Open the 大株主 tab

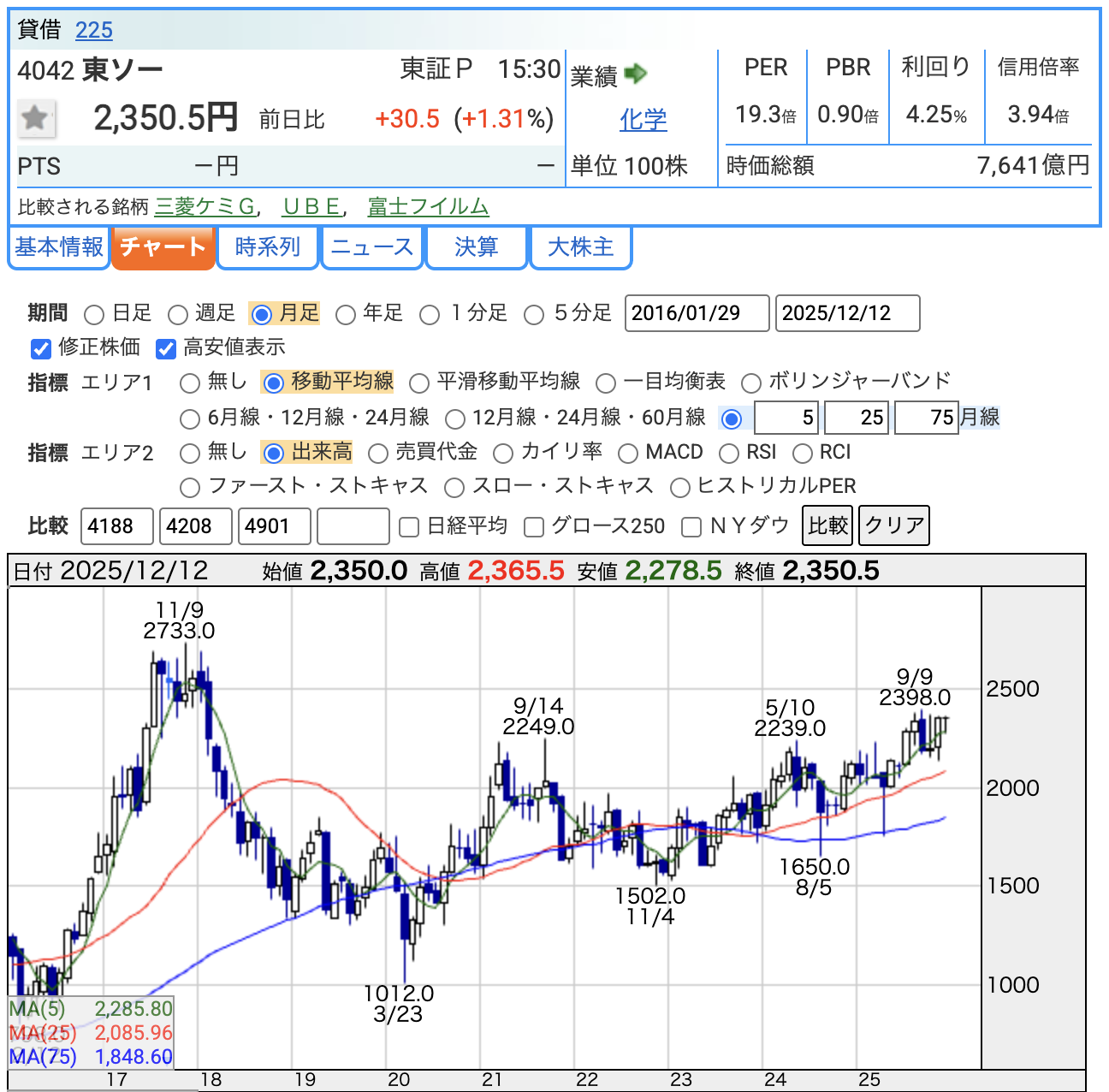point(581,247)
